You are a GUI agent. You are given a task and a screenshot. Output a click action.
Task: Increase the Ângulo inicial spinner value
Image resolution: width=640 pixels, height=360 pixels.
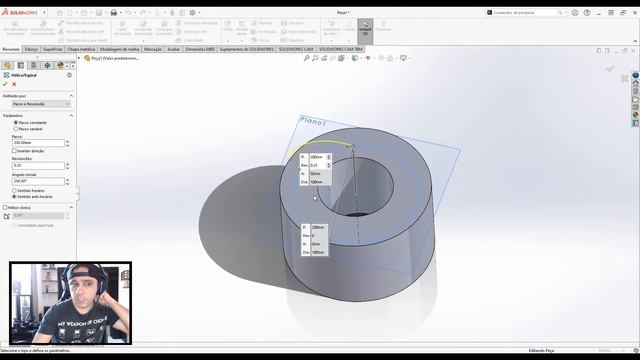tap(67, 180)
